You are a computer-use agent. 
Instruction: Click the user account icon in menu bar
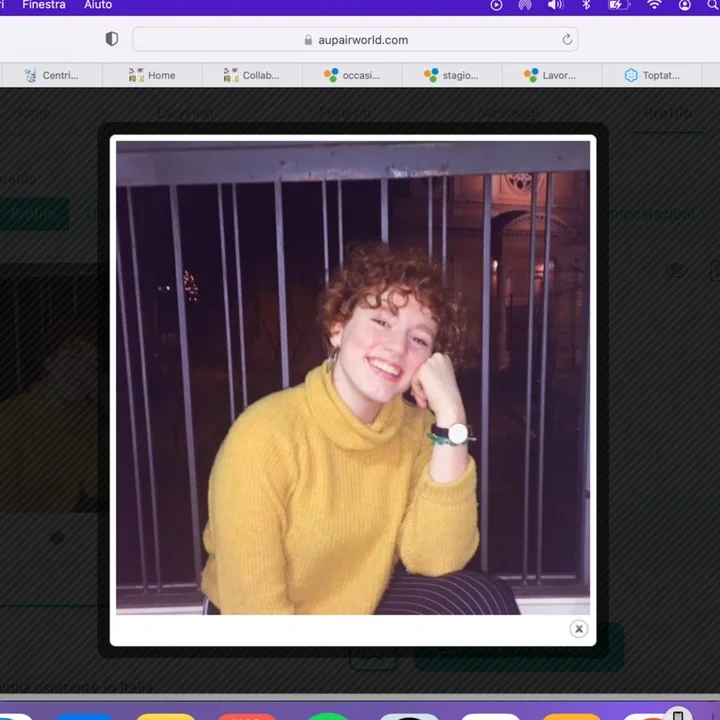(x=685, y=5)
